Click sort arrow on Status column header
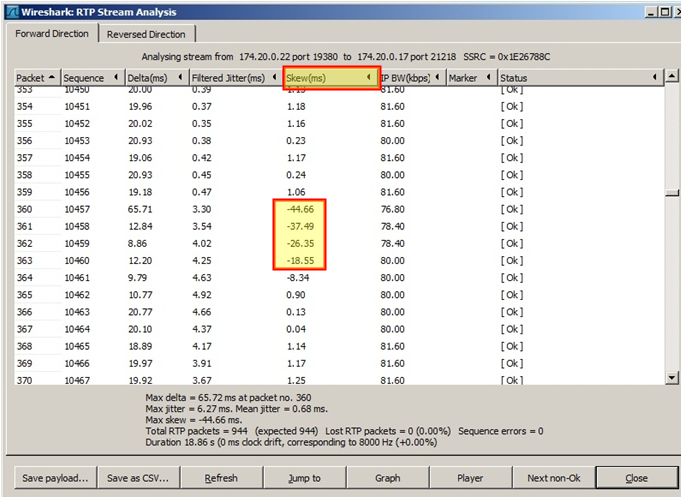The height and width of the screenshot is (497, 681). [x=655, y=77]
